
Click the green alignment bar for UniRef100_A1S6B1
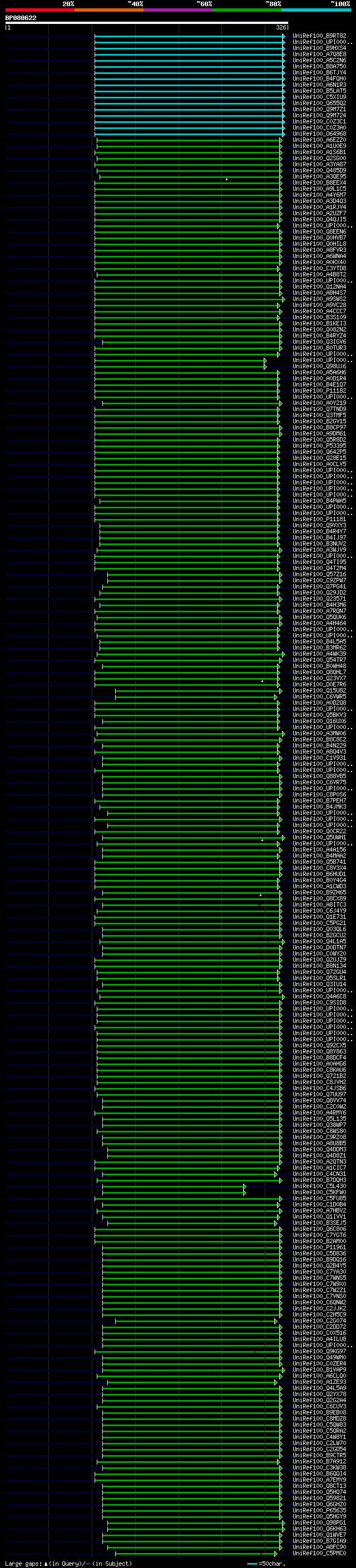pyautogui.click(x=189, y=152)
